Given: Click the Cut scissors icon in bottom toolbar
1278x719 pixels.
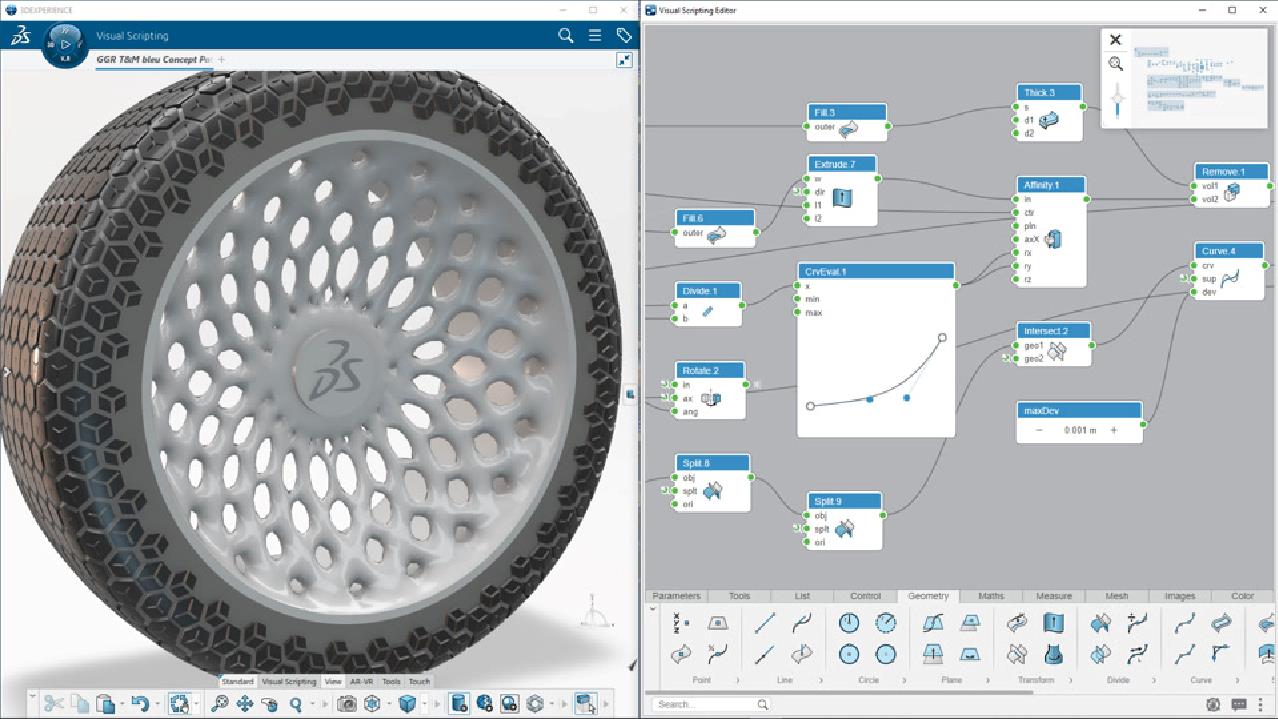Looking at the screenshot, I should (x=54, y=704).
